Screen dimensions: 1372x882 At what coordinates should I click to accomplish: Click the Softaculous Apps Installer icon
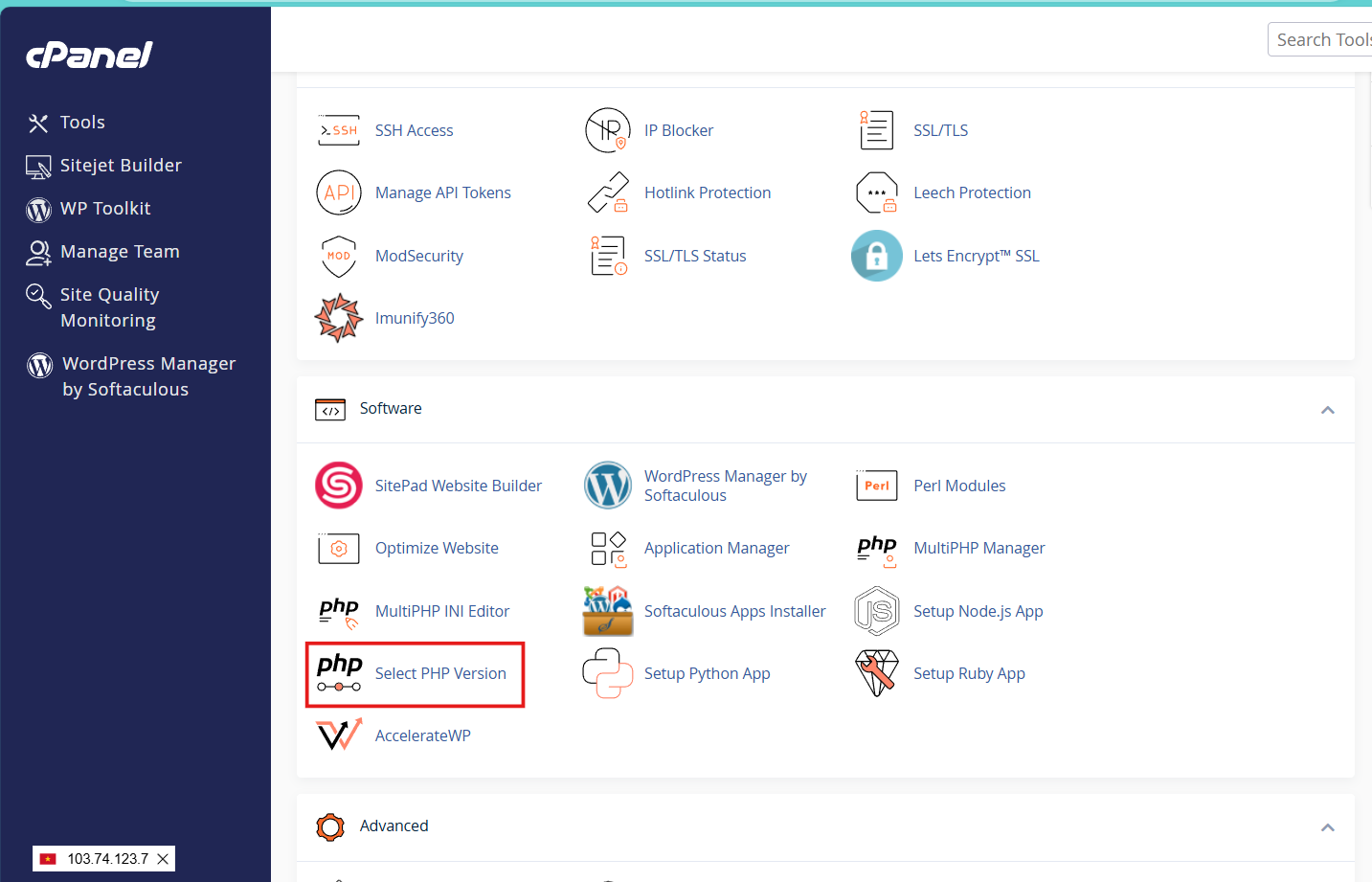point(608,611)
